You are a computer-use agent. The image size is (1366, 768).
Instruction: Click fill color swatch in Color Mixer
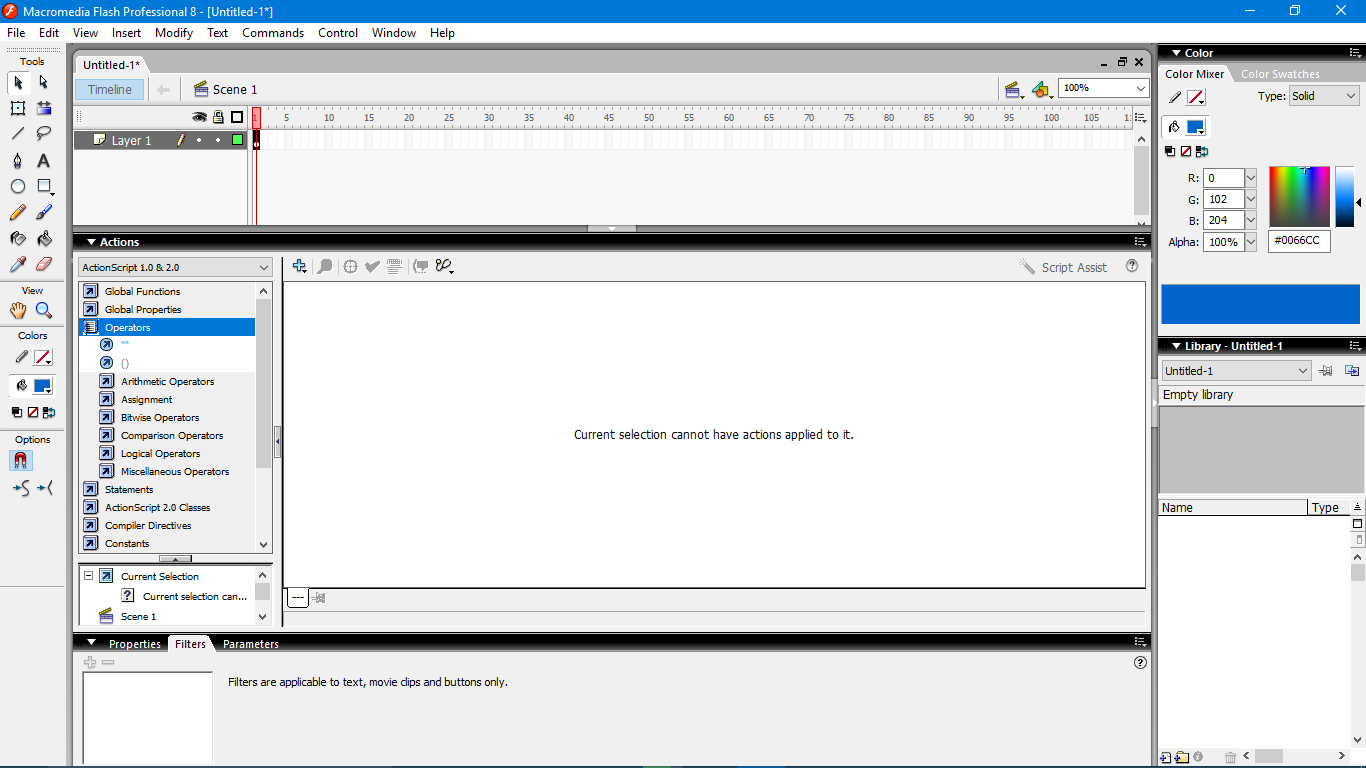point(1196,127)
